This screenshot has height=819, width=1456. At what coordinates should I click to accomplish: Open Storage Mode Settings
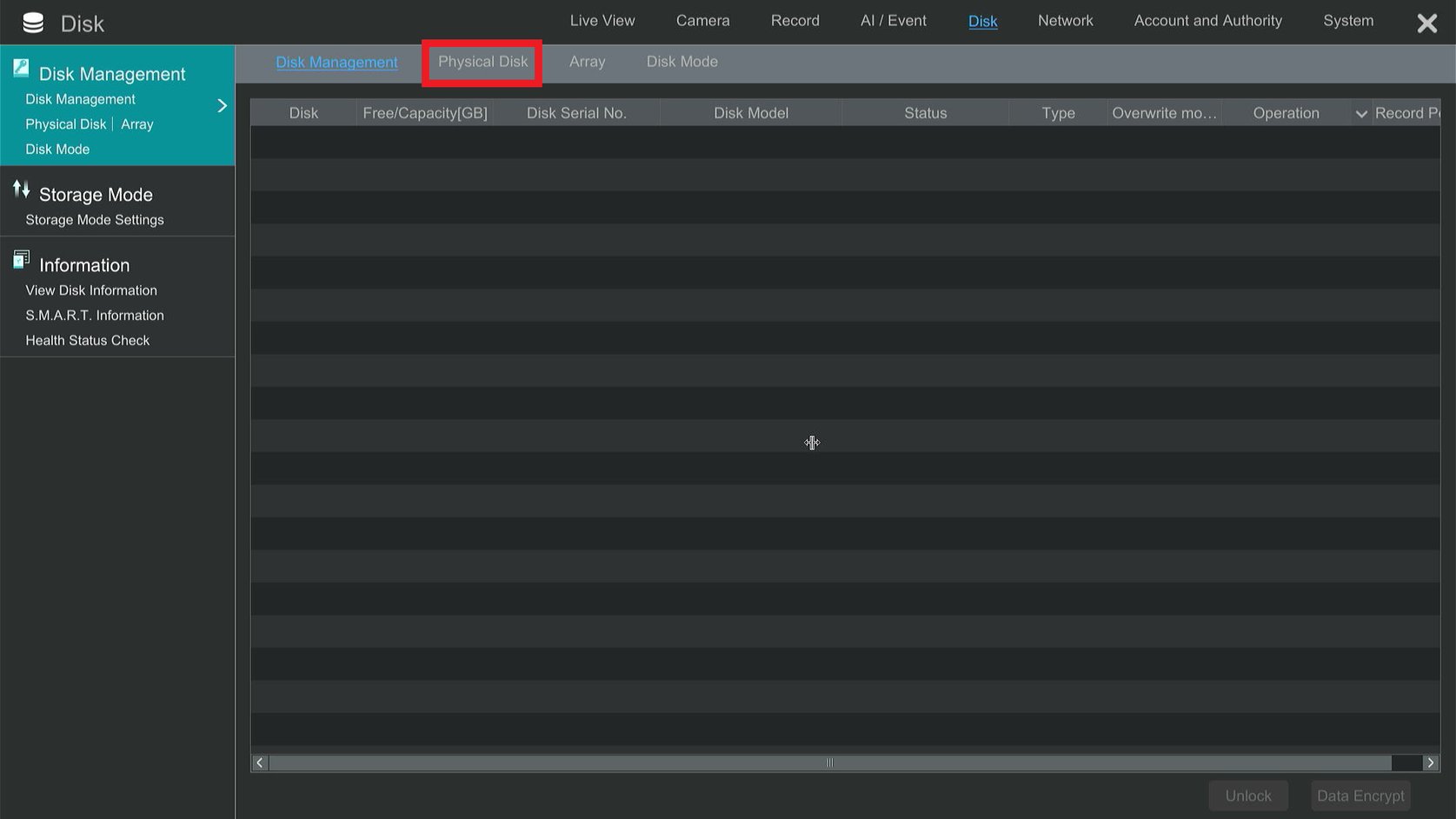94,219
